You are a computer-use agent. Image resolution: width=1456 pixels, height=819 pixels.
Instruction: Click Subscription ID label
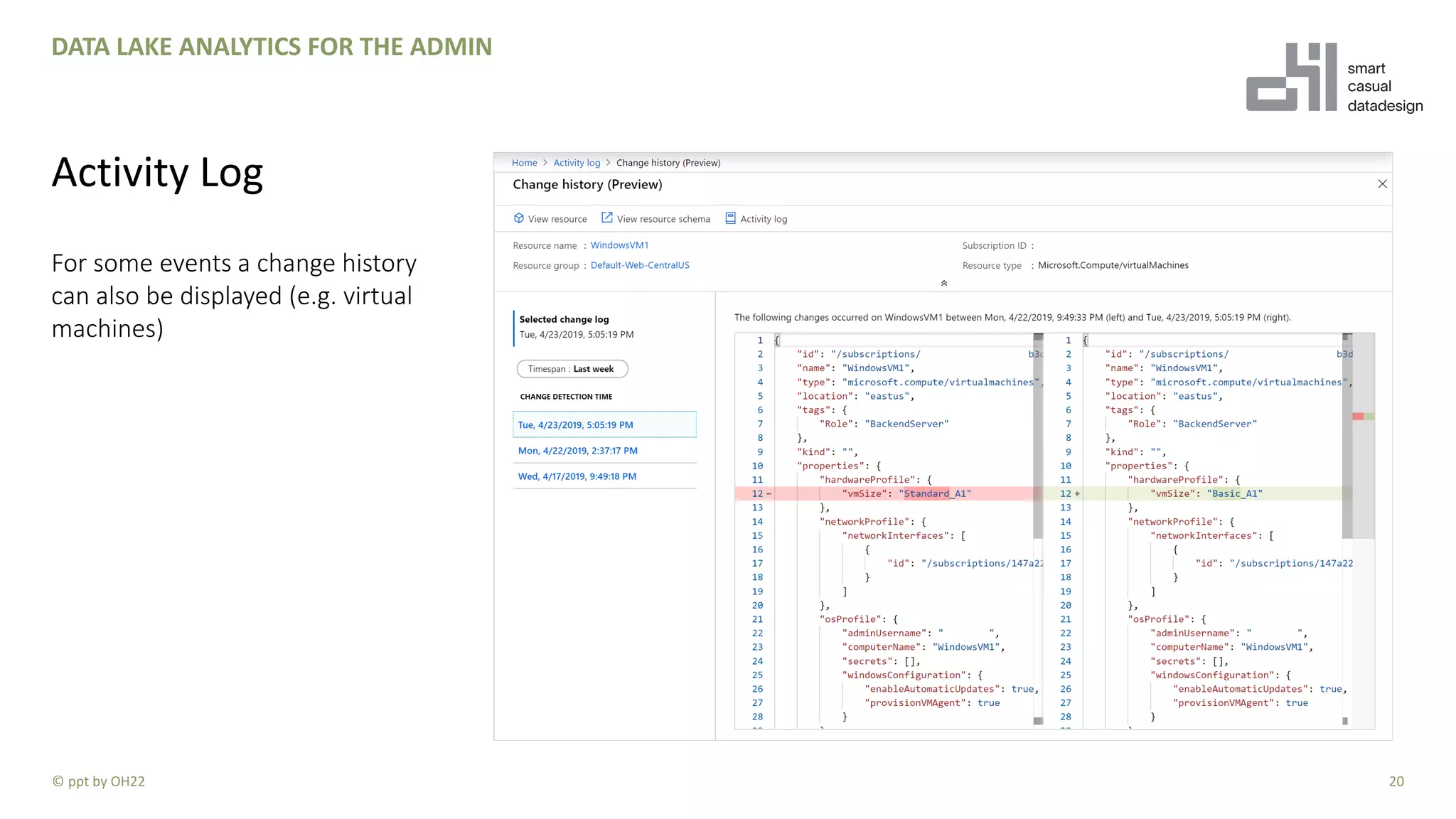point(994,245)
